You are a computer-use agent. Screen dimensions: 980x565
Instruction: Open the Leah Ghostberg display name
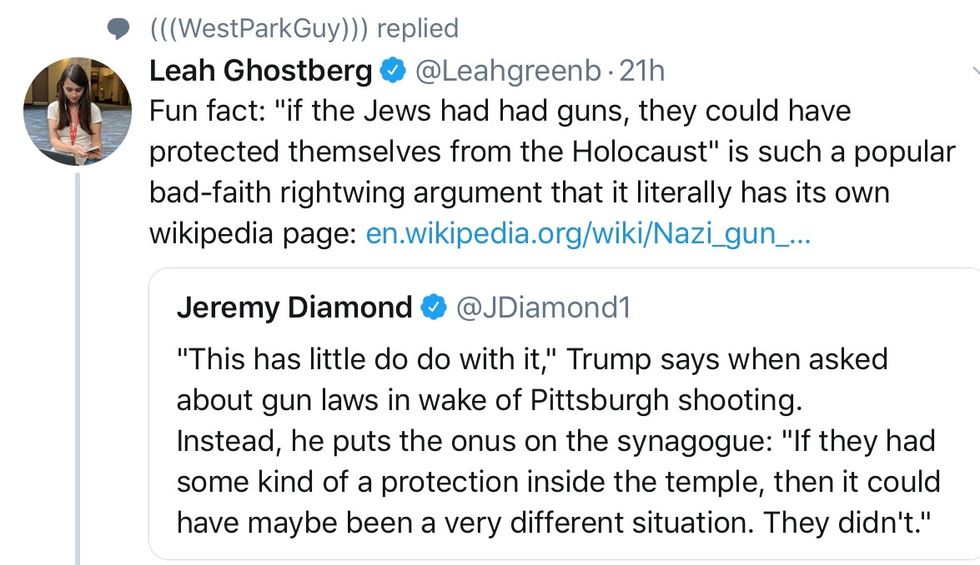pos(260,72)
